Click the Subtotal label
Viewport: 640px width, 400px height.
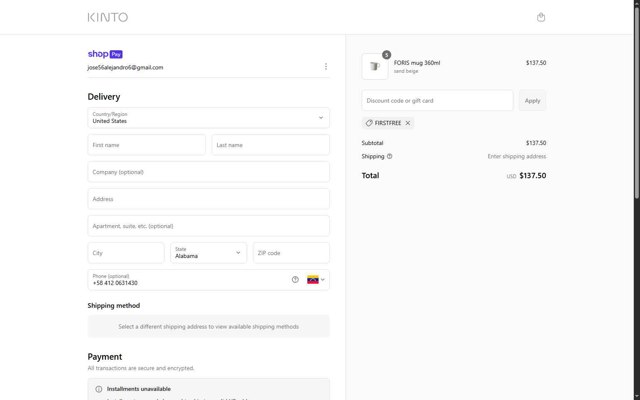[372, 143]
